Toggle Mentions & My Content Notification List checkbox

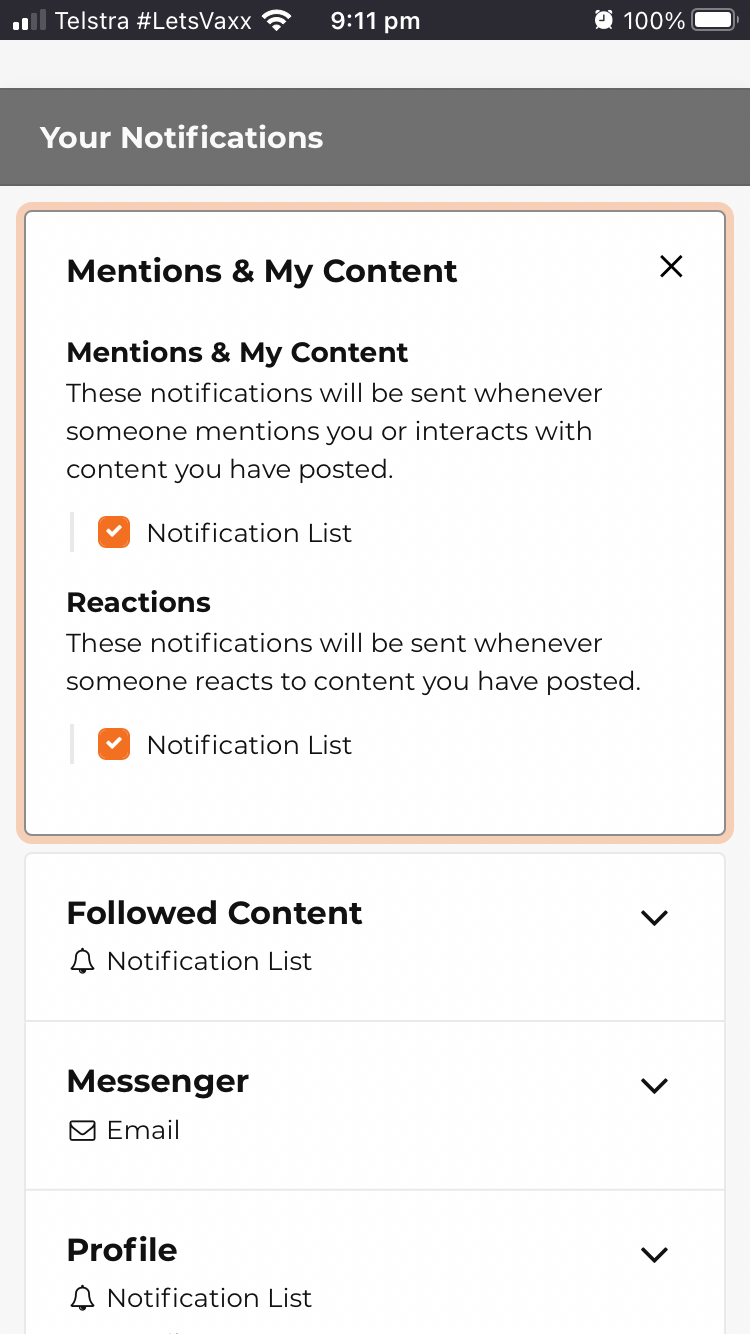click(114, 532)
